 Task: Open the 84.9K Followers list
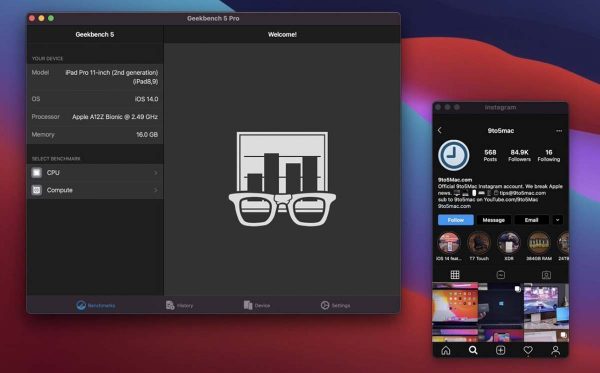click(x=519, y=155)
